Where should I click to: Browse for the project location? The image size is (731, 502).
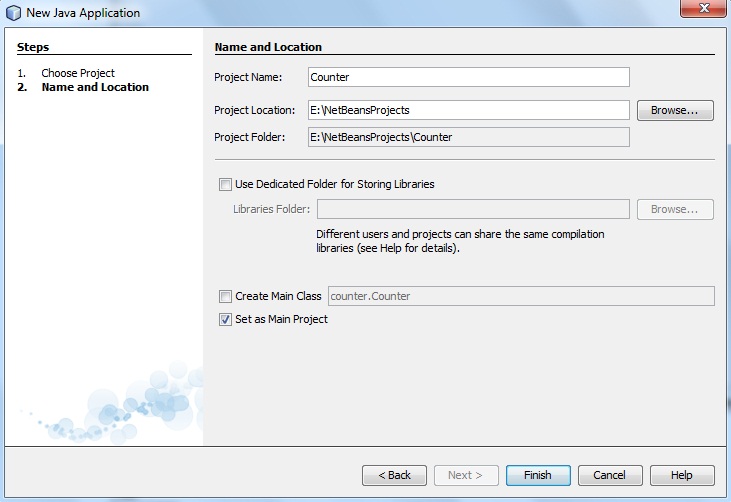coord(675,110)
